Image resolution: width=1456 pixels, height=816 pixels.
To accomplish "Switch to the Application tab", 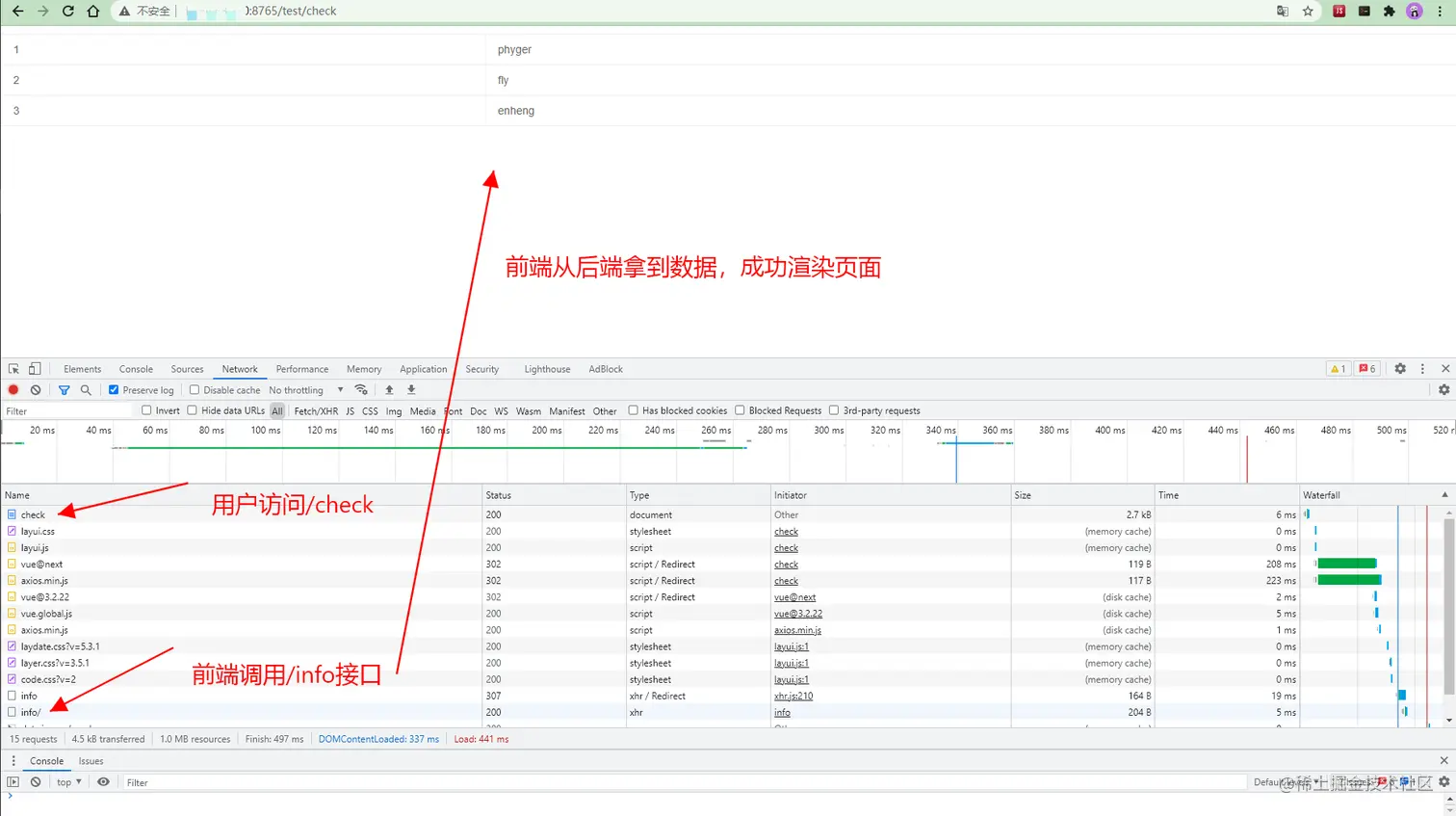I will 424,369.
